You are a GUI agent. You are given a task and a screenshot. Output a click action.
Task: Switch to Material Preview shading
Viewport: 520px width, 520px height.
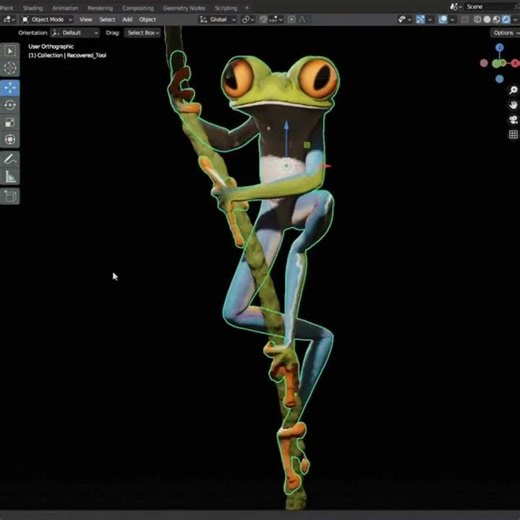point(496,20)
